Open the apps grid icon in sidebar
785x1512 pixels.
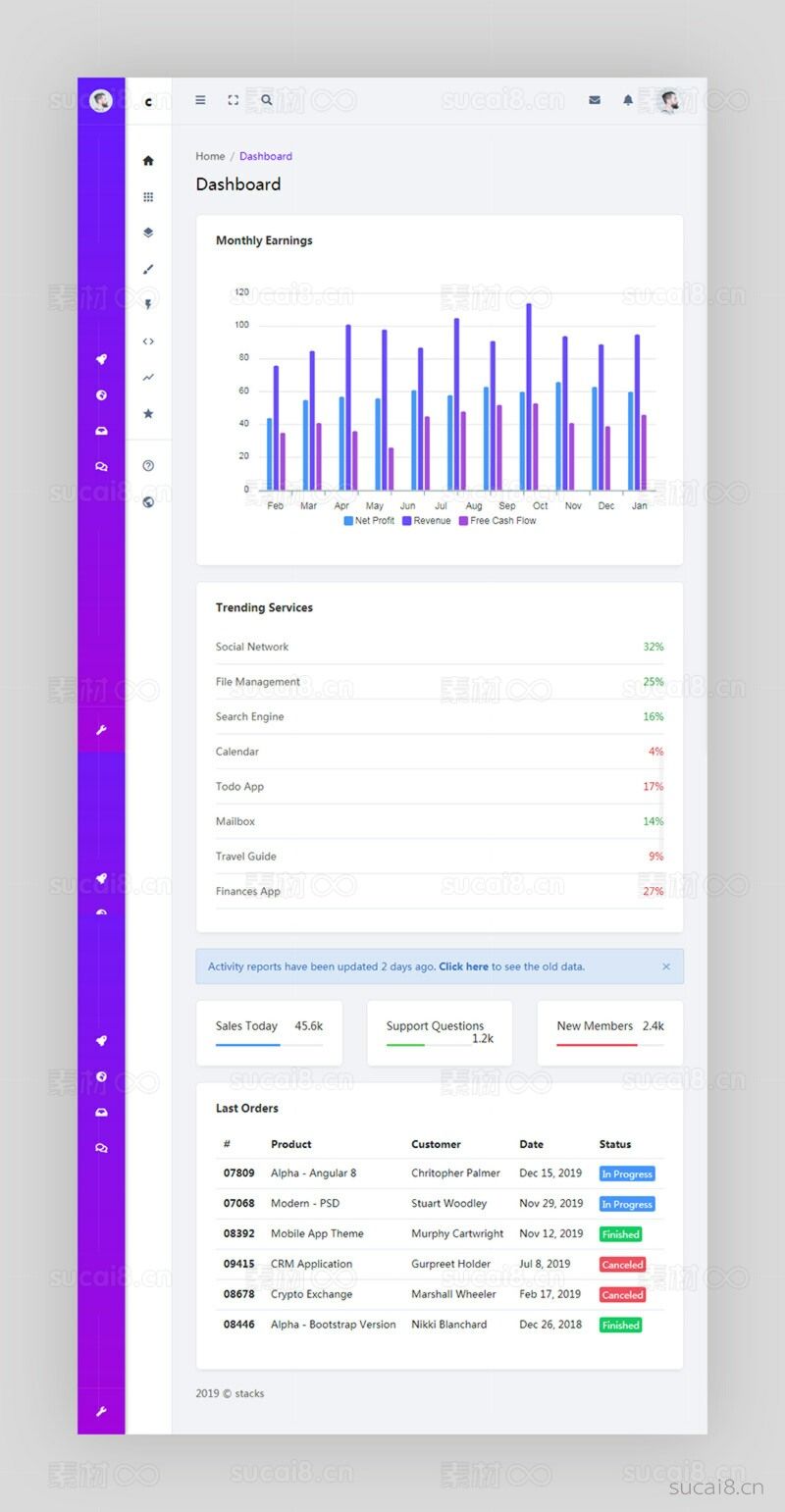pyautogui.click(x=148, y=197)
